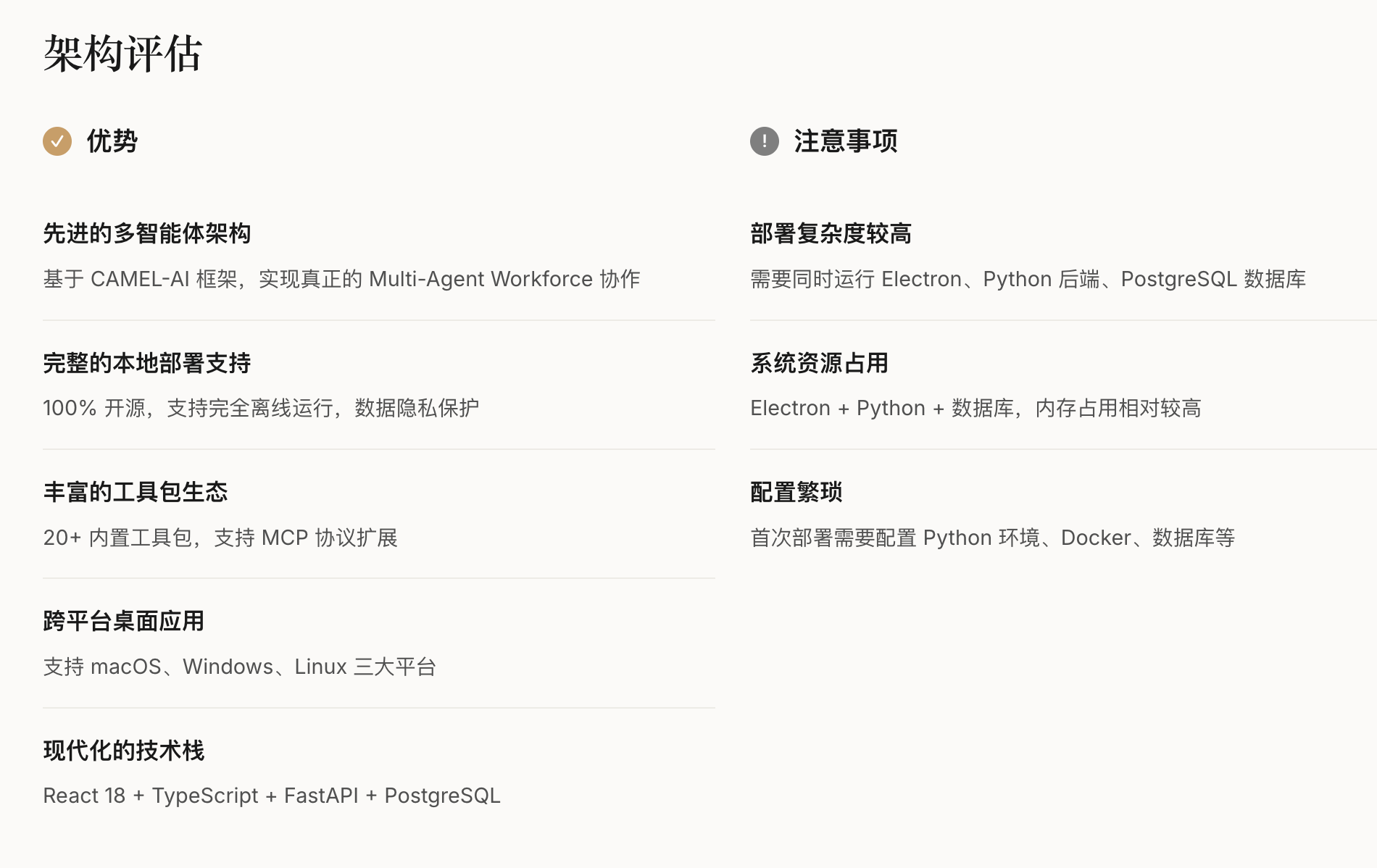Click the 现代化的技术栈 item title

click(x=124, y=751)
